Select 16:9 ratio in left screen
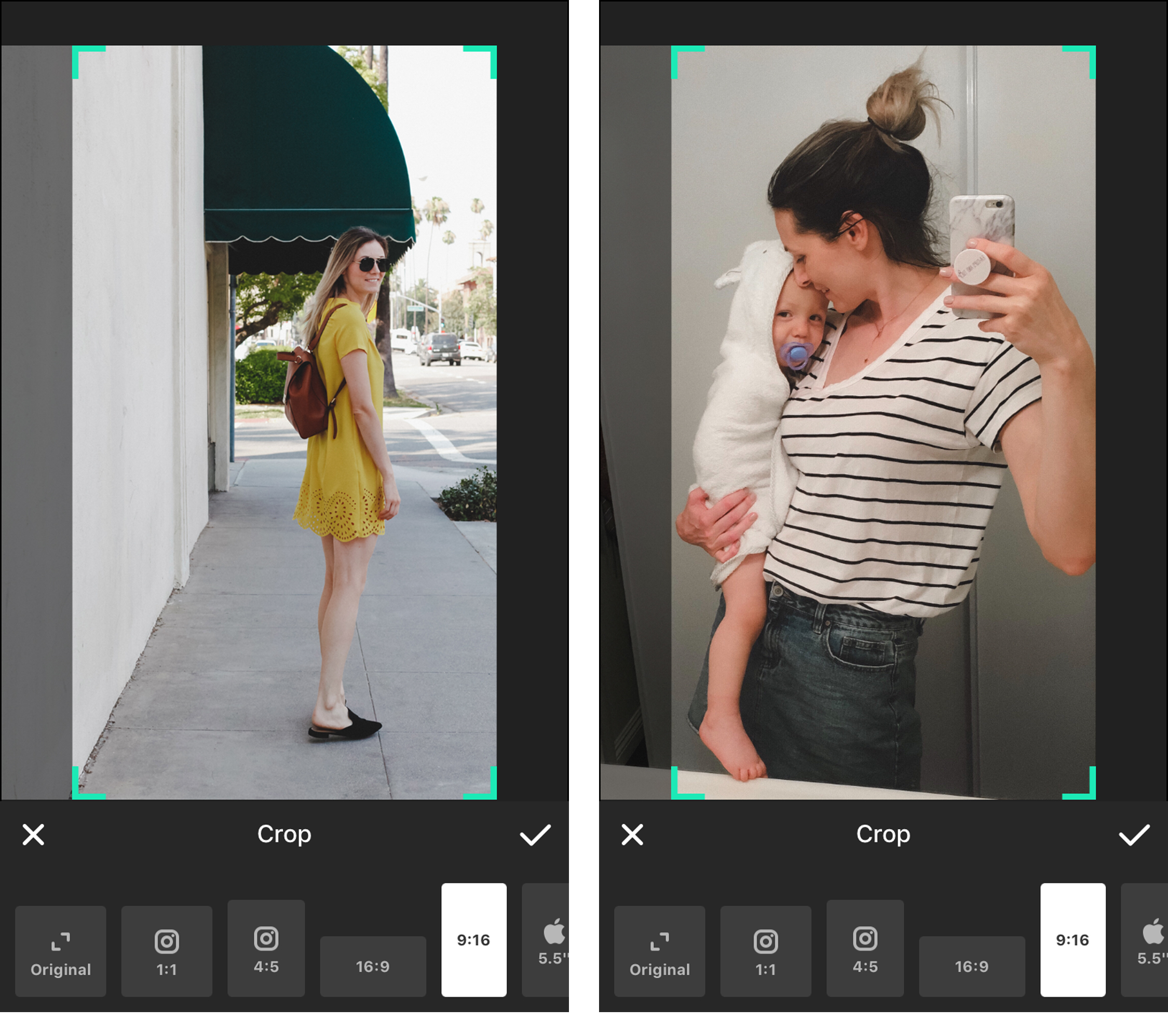Viewport: 1168px width, 1036px height. 373,966
